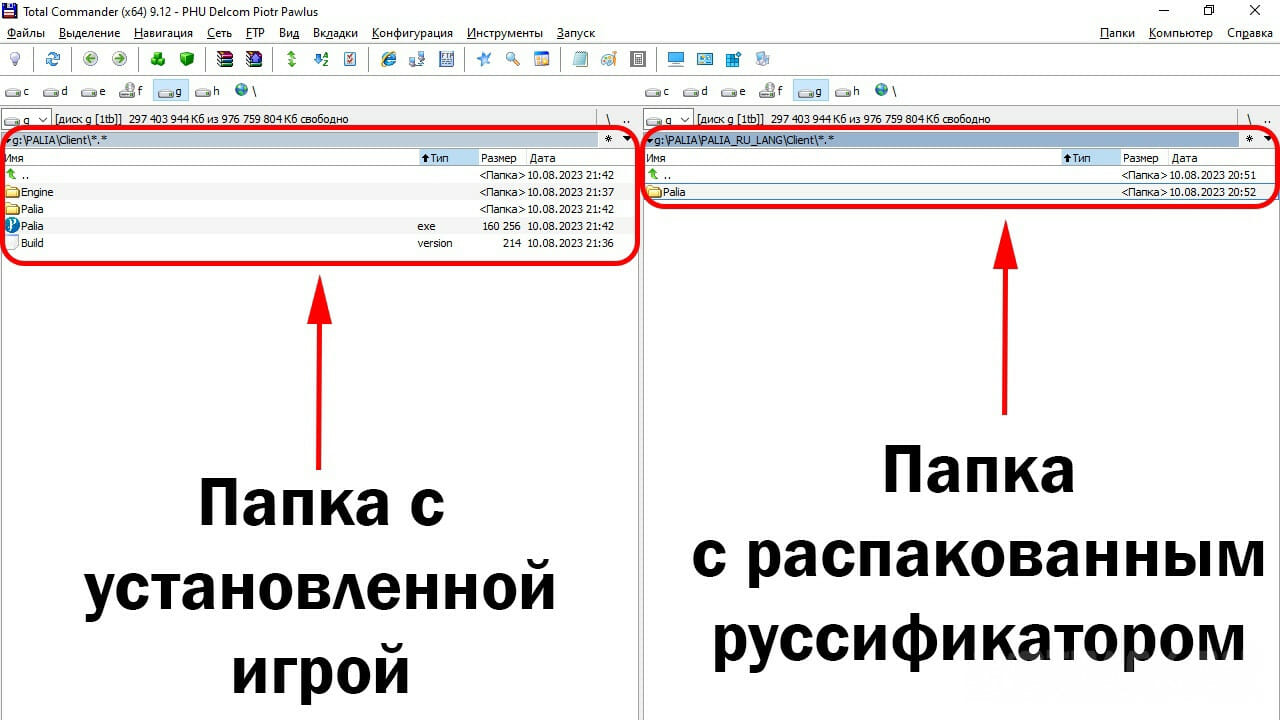Image resolution: width=1280 pixels, height=720 pixels.
Task: Switch left panel to drive f
Action: pos(132,91)
